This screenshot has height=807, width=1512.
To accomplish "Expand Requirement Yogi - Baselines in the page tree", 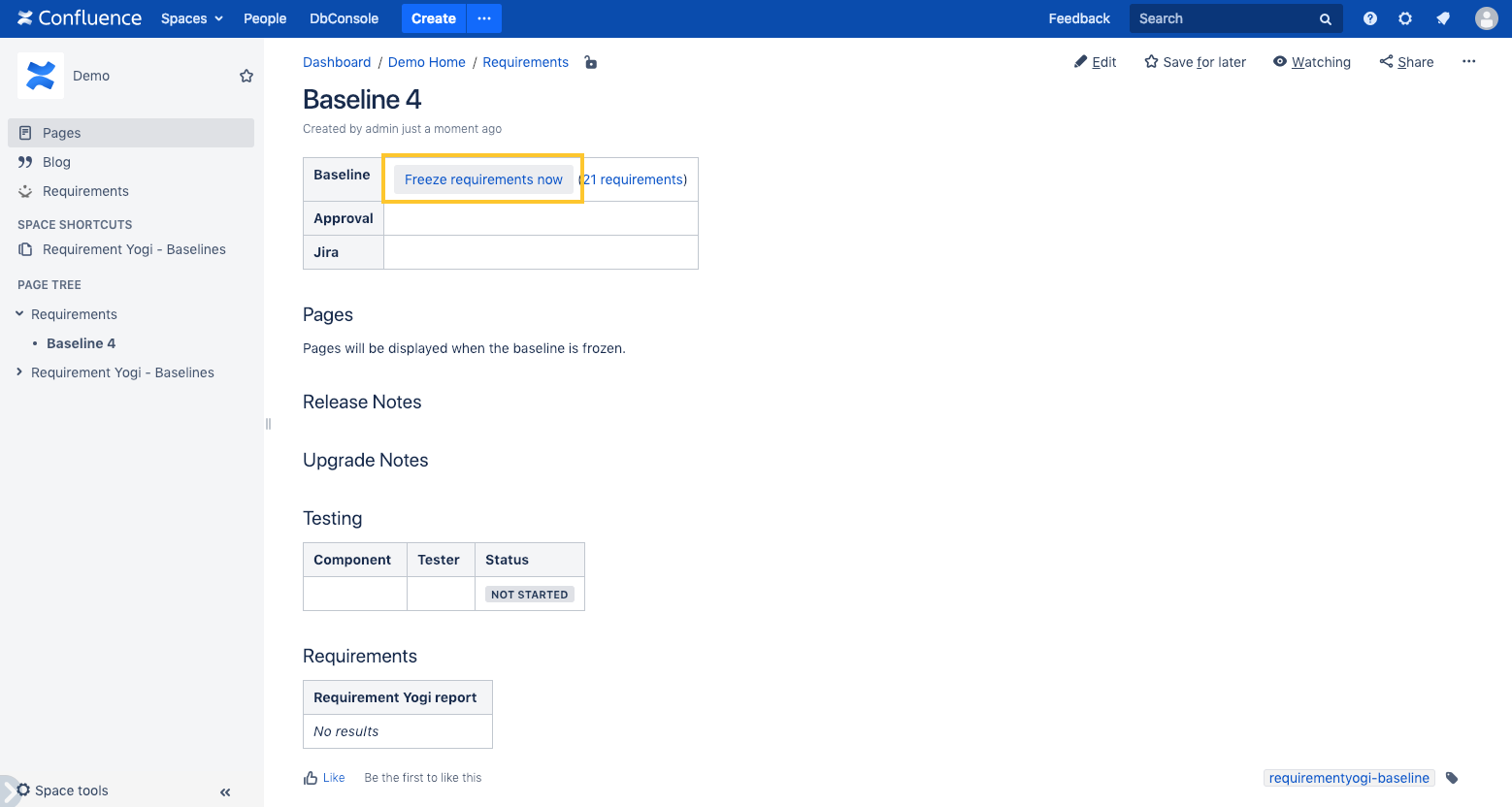I will coord(17,371).
